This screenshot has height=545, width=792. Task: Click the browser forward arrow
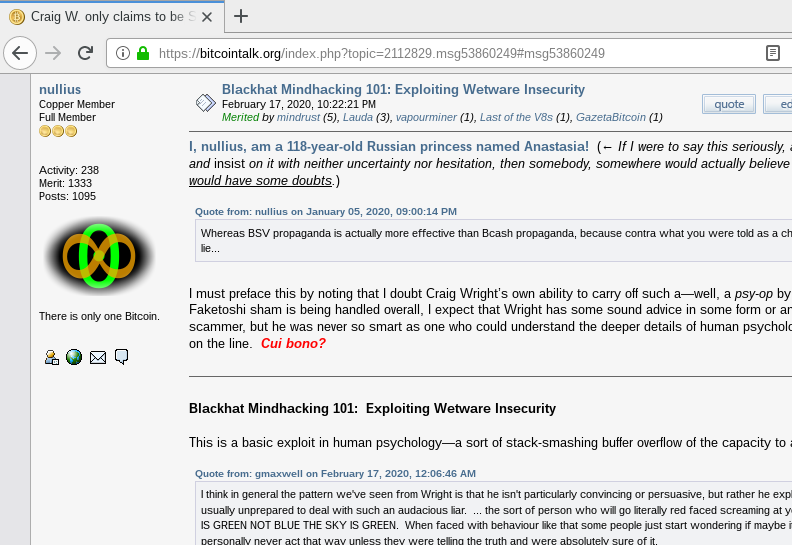pyautogui.click(x=53, y=53)
